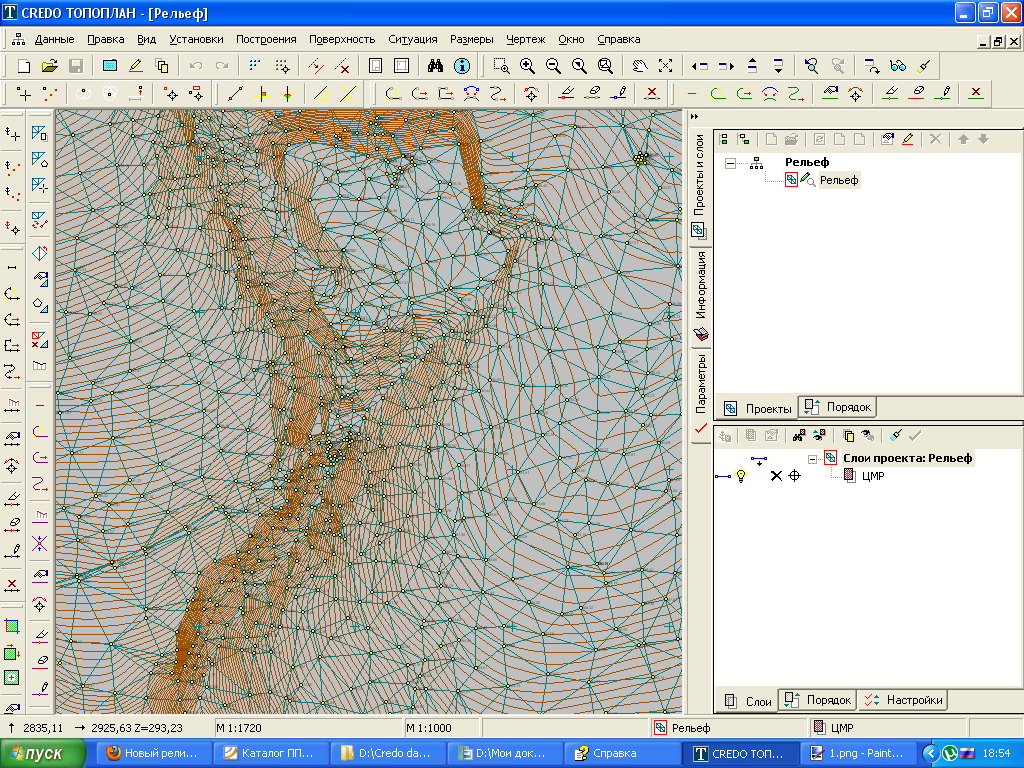Select the perpendicular line tool
1024x768 pixels.
[262, 94]
